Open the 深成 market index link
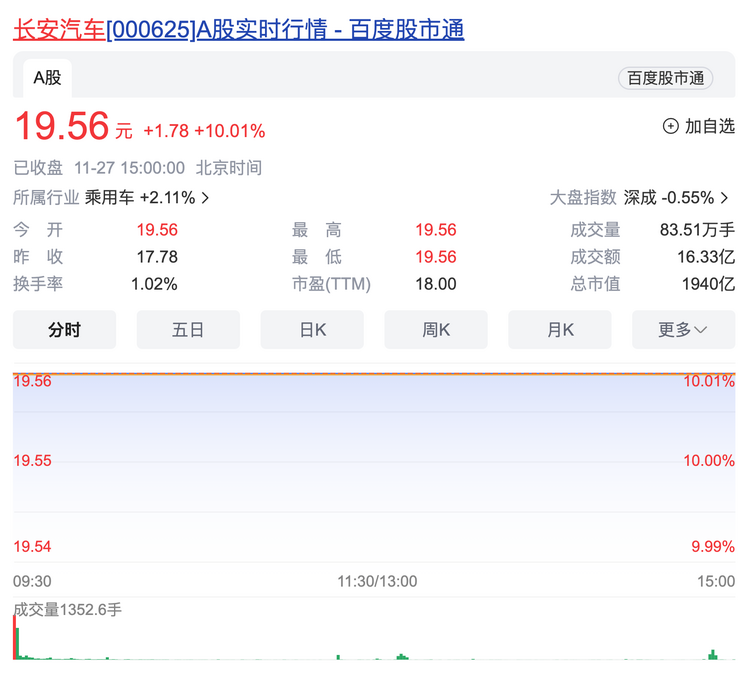This screenshot has width=744, height=673. 641,198
